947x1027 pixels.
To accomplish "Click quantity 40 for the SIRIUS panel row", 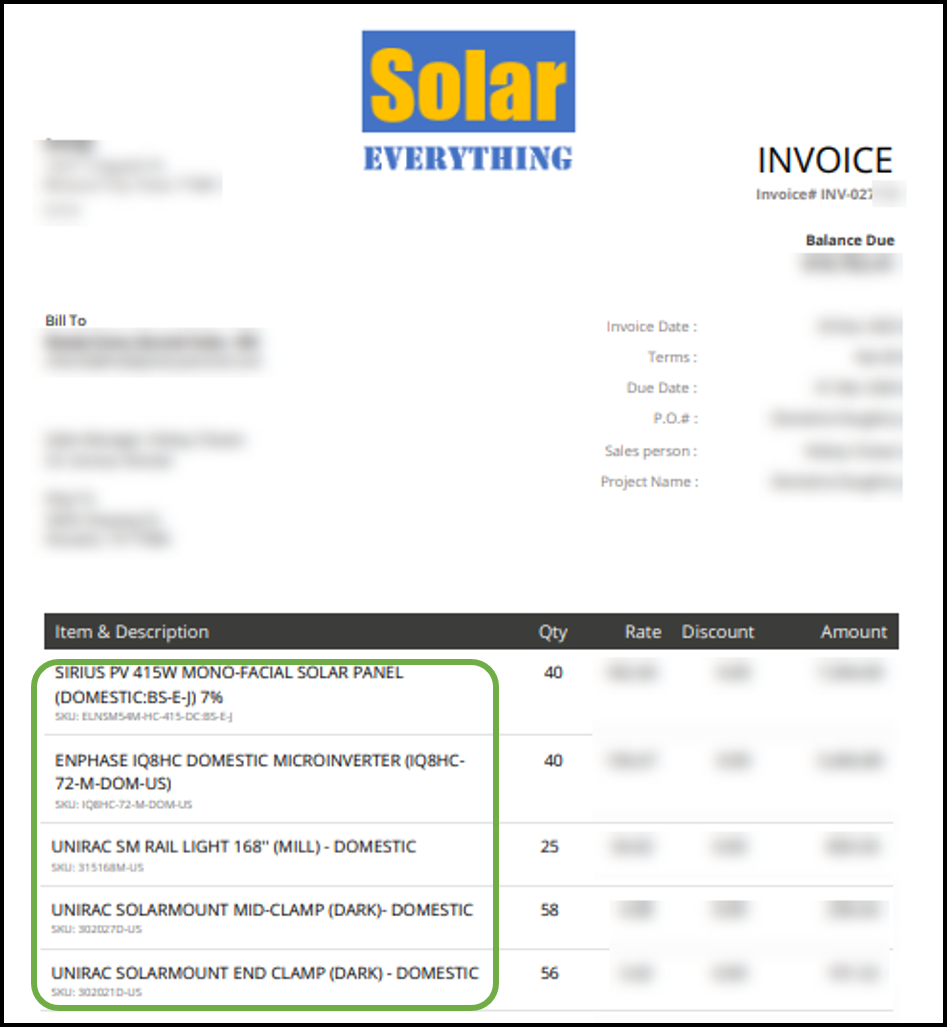I will pos(553,673).
